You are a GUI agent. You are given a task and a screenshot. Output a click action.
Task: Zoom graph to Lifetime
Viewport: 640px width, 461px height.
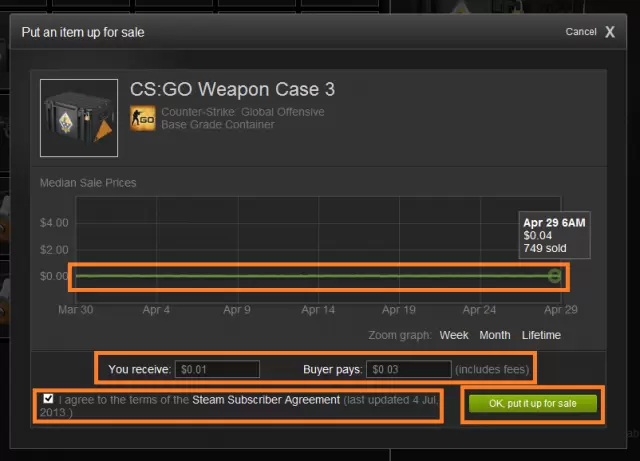tap(541, 335)
